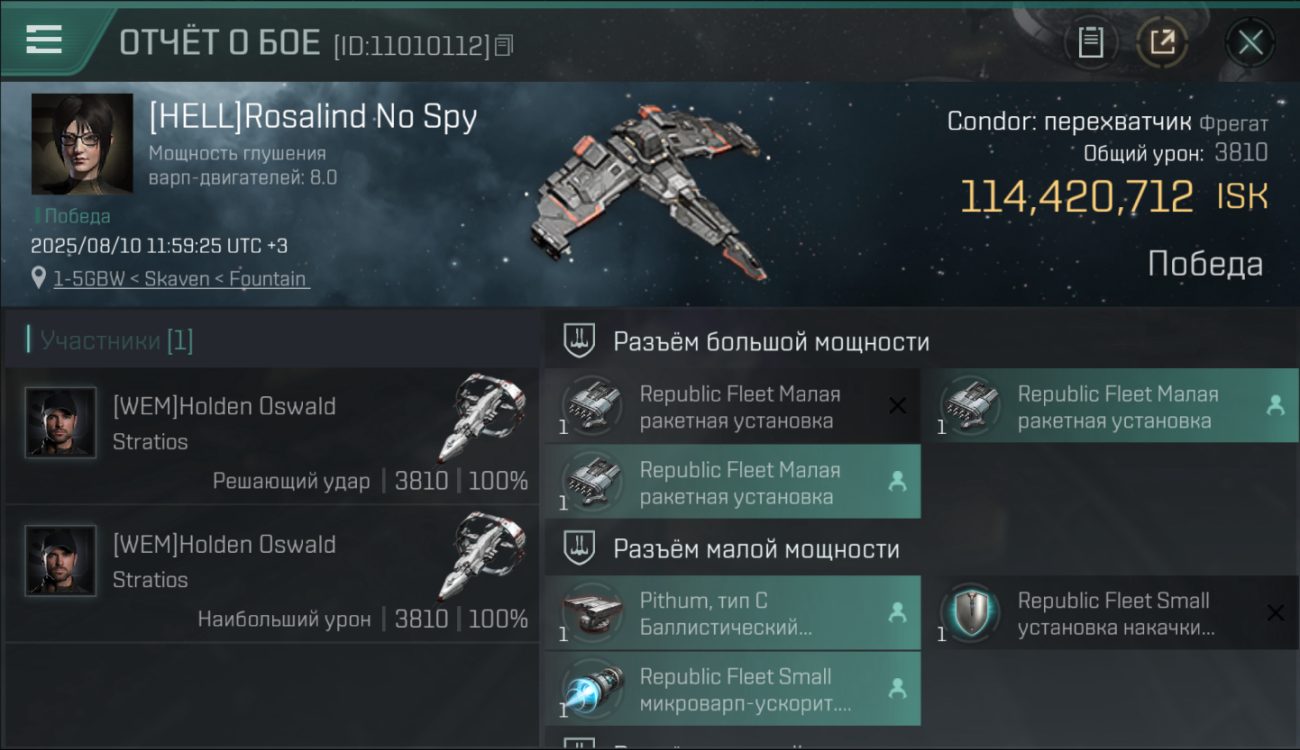Click person icon on second-row rocket launcher
Screen dimensions: 1300x750
[897, 482]
